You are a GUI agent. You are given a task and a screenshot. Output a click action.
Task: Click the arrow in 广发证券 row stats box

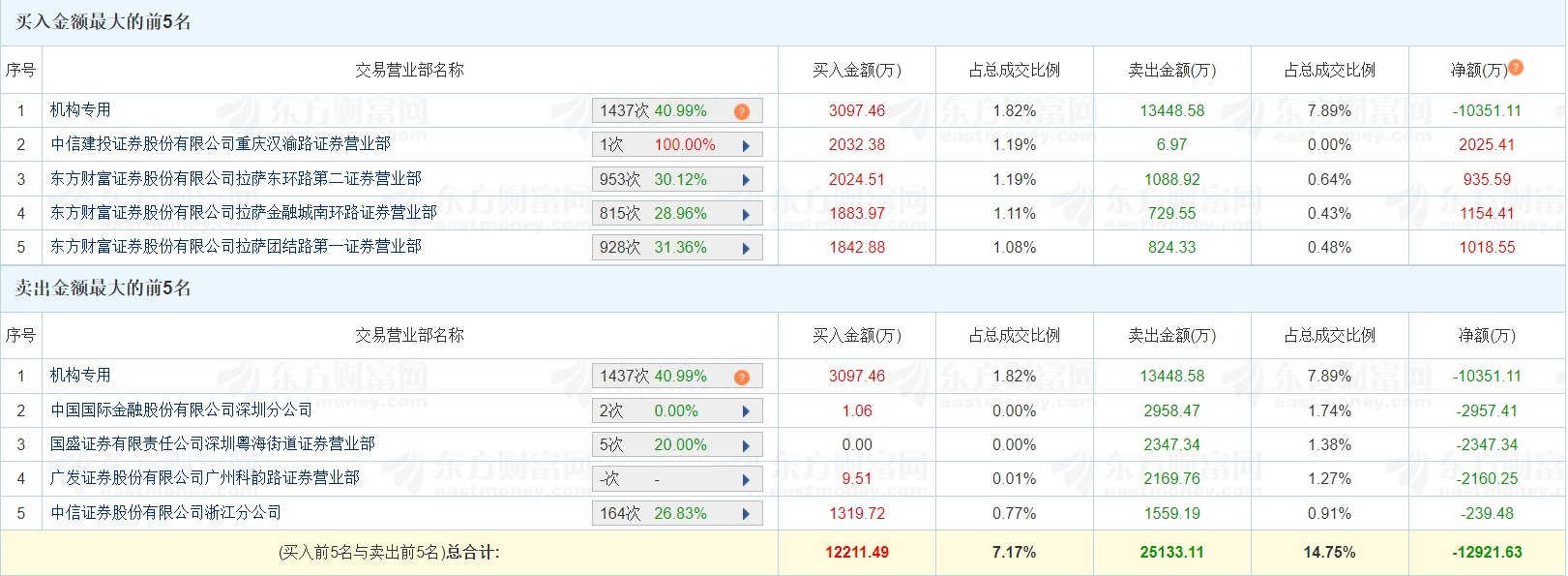tap(746, 480)
